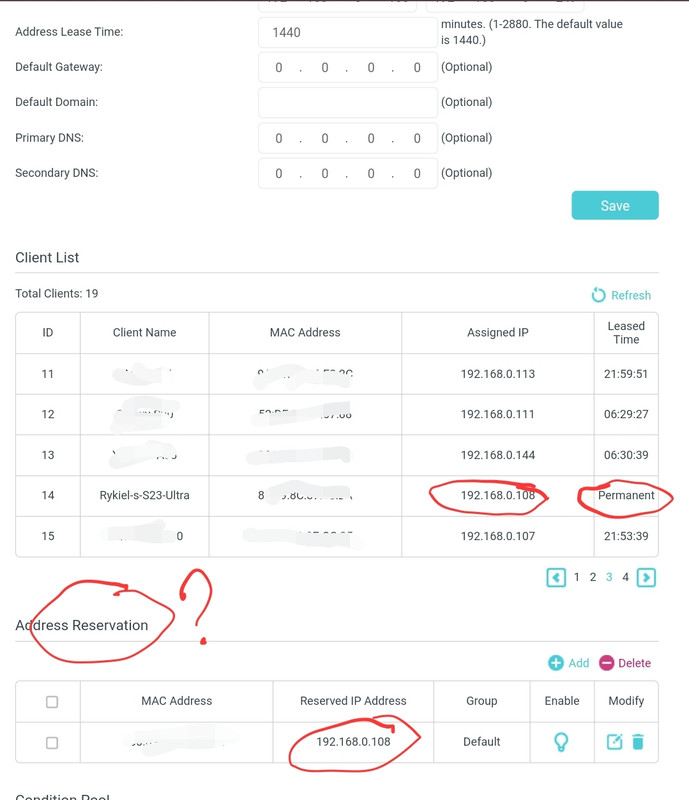The height and width of the screenshot is (800, 689).
Task: Toggle the lightbulb enable icon for 192.168.0.108
Action: 561,742
